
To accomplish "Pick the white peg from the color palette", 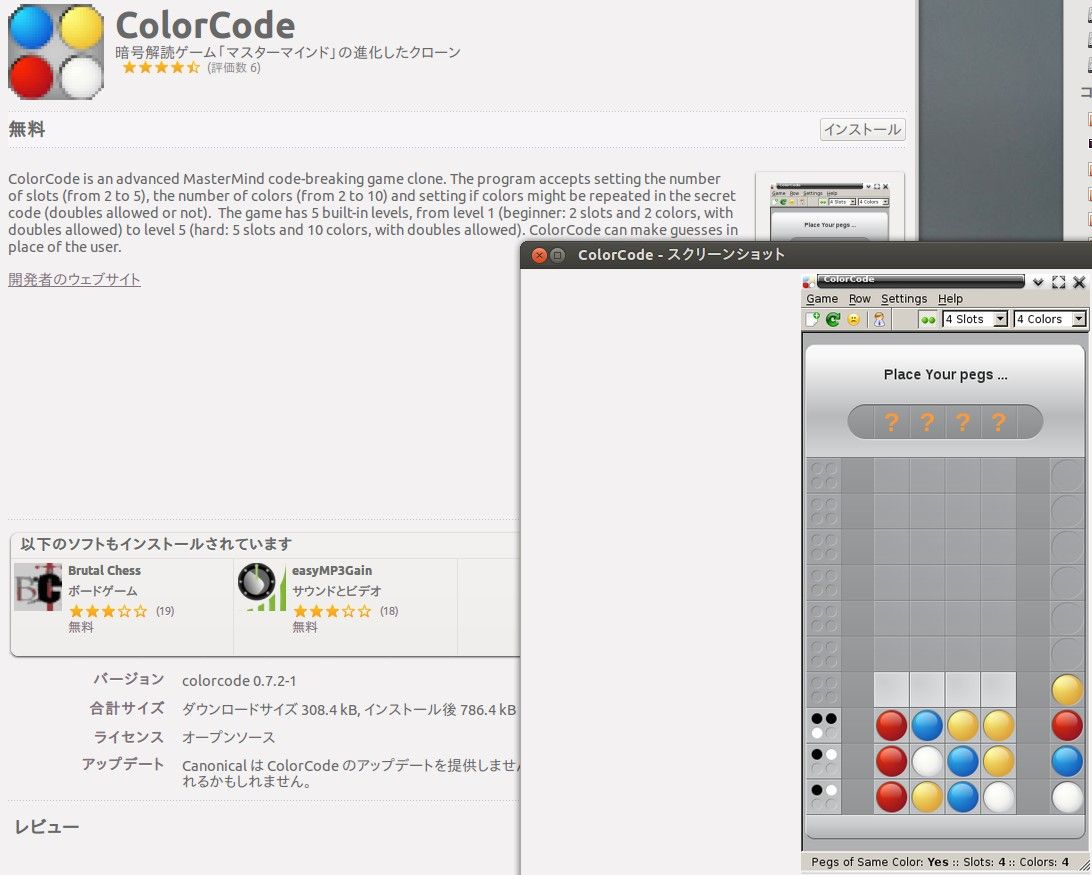I will 1067,796.
